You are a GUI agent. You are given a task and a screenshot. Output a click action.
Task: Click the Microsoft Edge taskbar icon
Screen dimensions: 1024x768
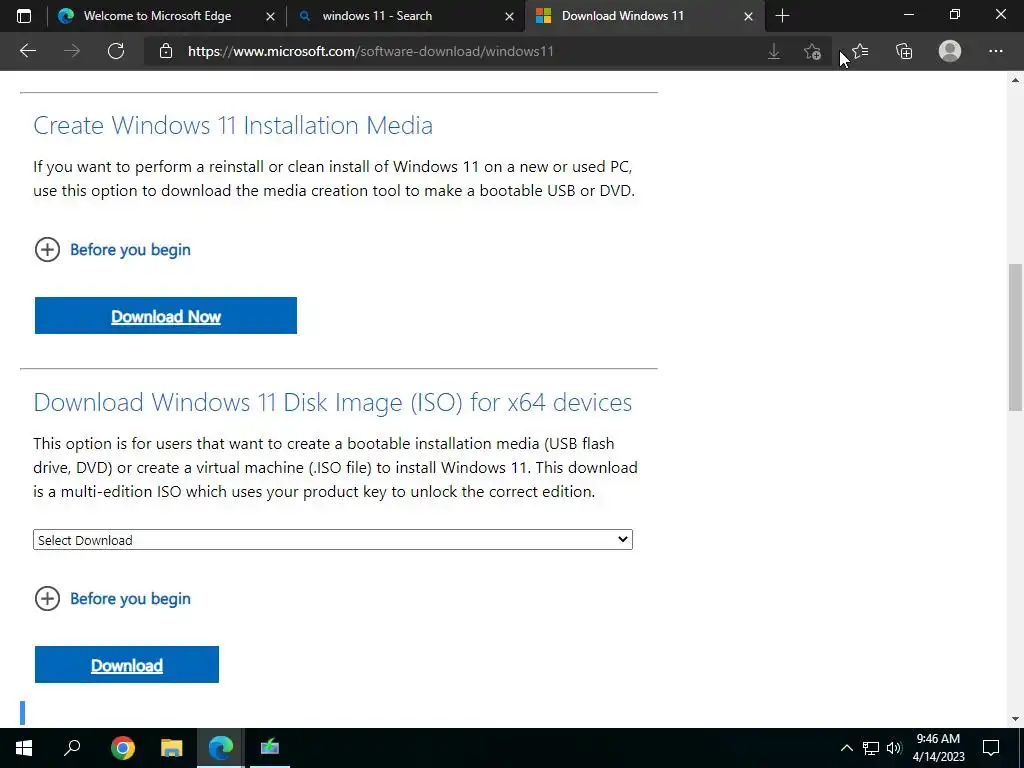221,748
